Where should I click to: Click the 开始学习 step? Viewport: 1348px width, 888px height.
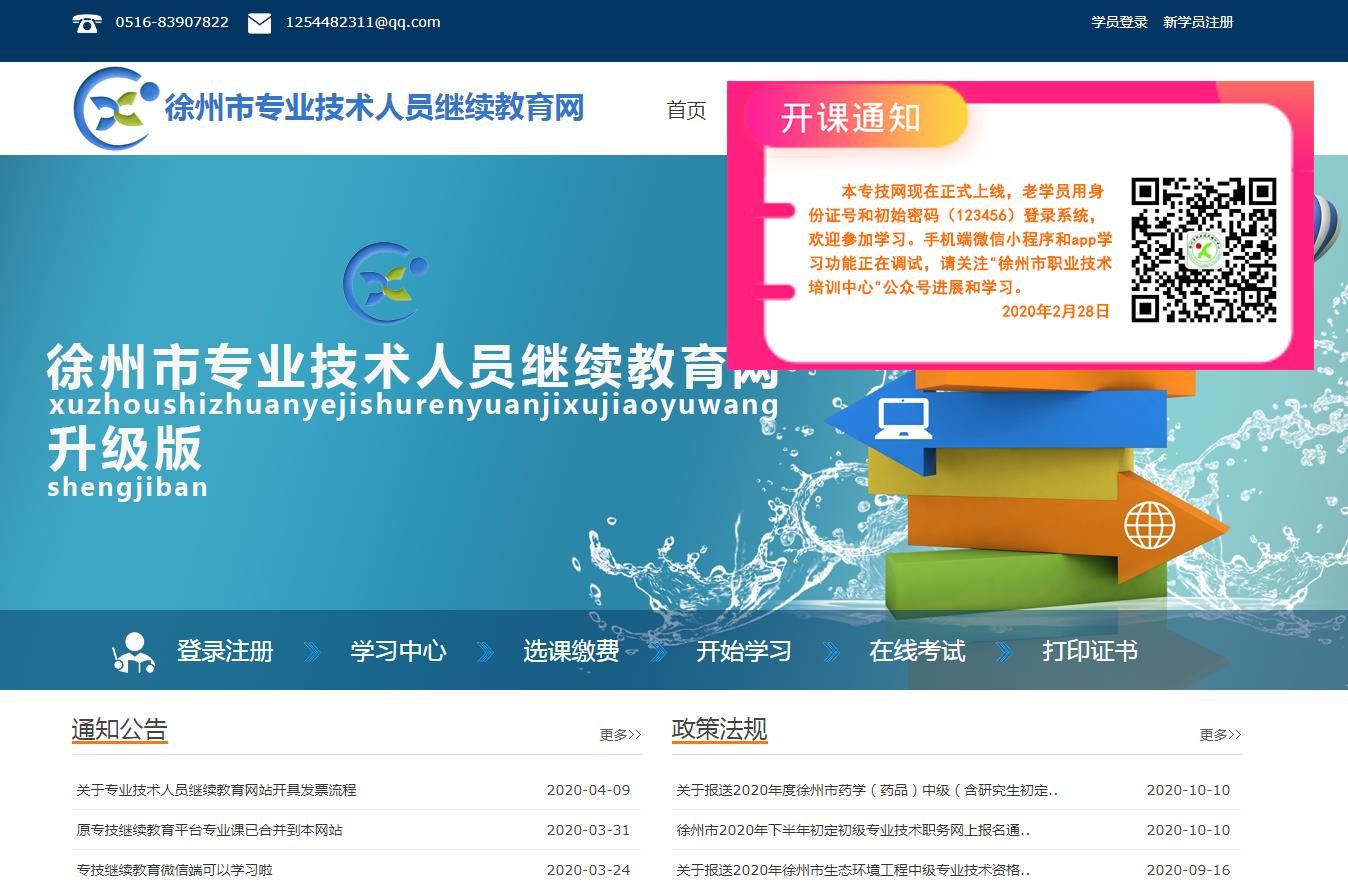[x=744, y=652]
